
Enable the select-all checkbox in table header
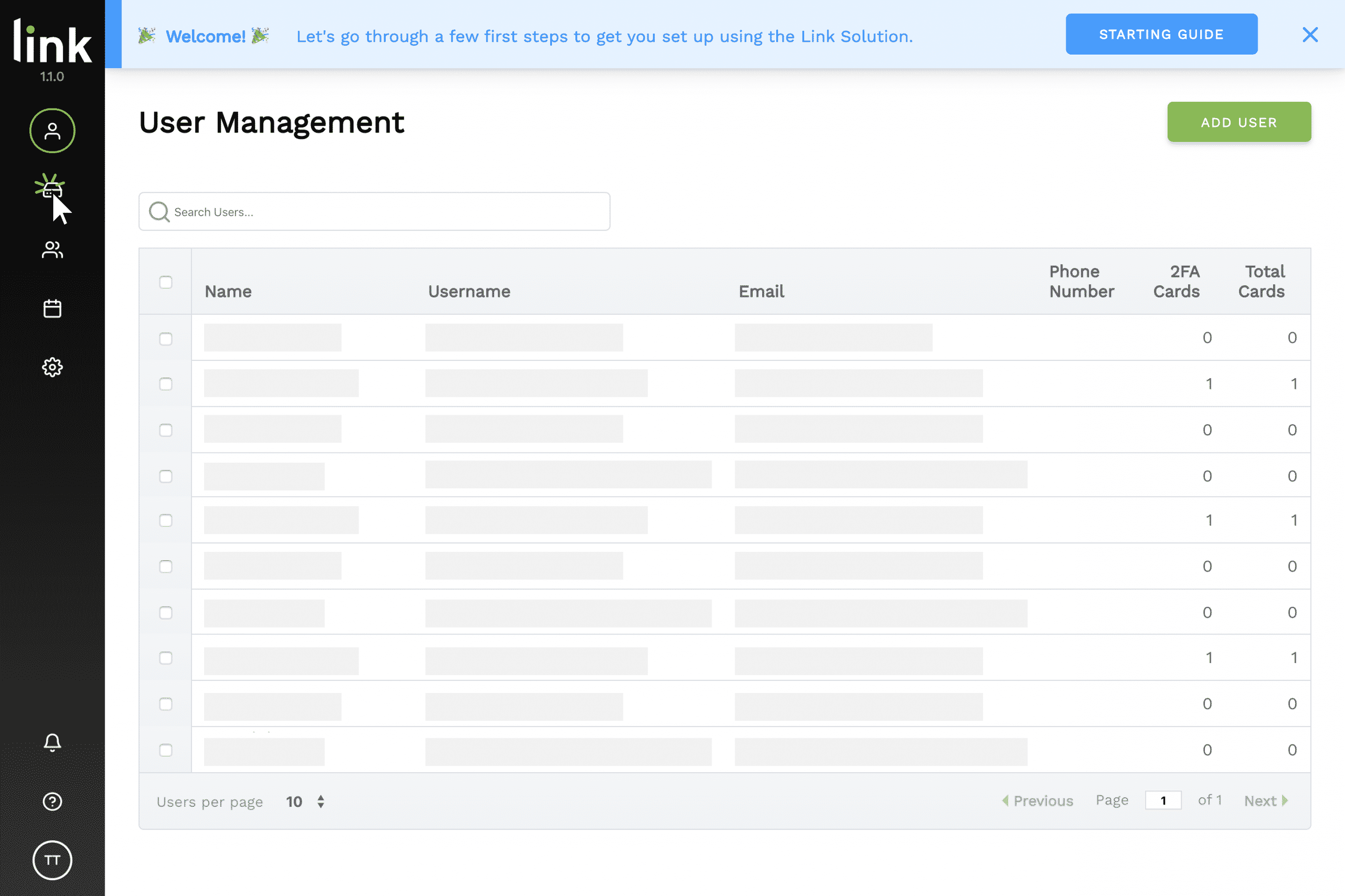coord(165,281)
